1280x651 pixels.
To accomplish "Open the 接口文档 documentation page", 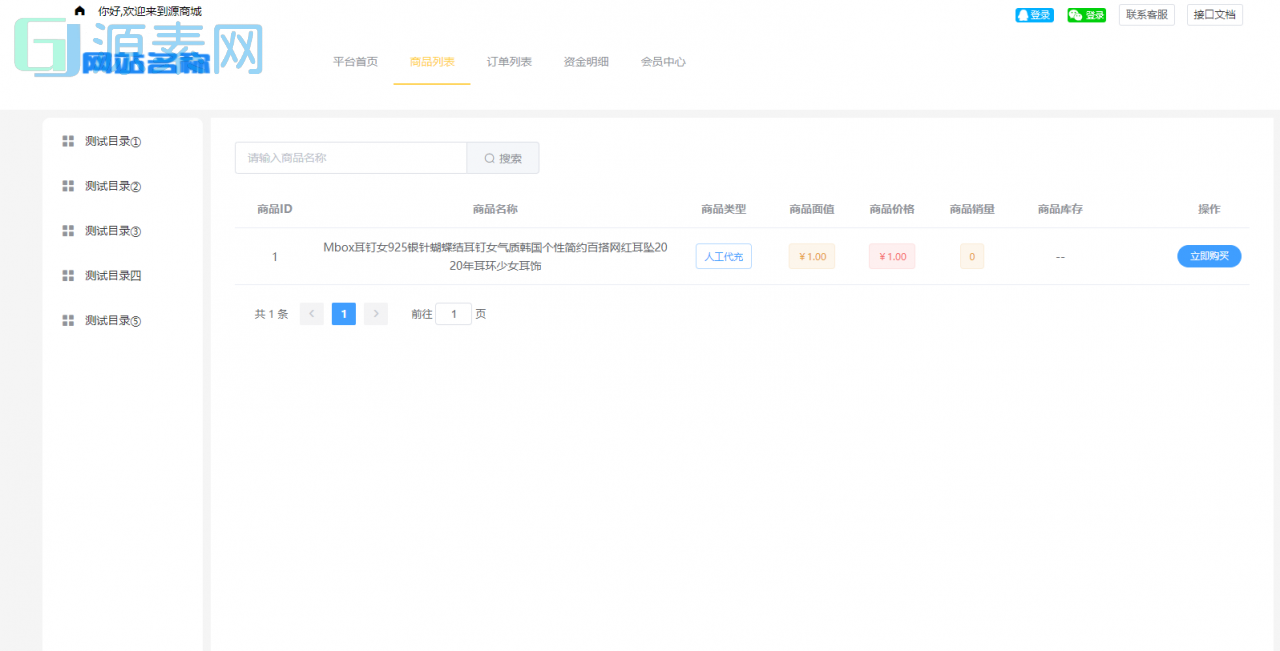I will coord(1214,15).
